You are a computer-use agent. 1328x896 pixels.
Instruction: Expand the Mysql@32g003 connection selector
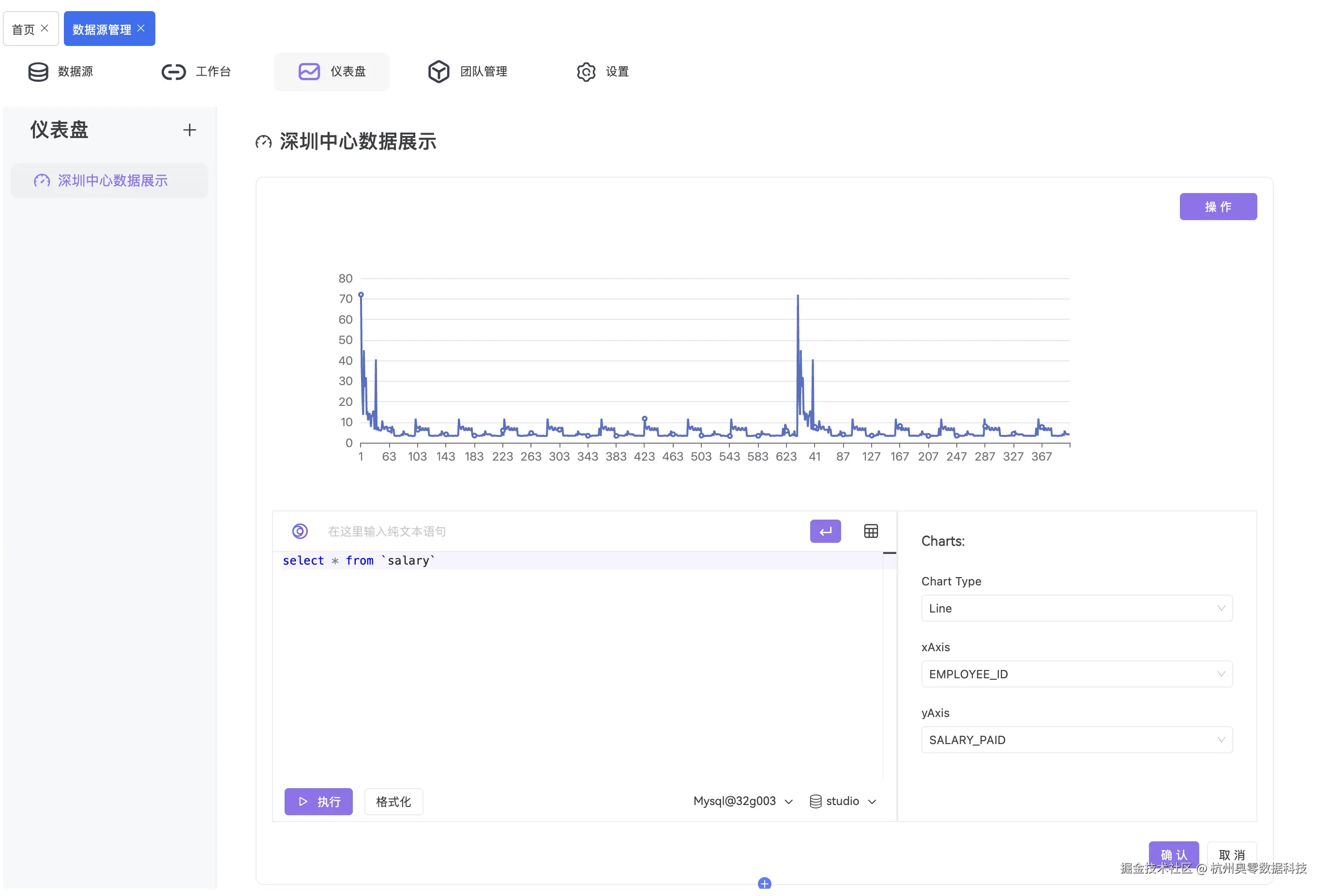742,801
